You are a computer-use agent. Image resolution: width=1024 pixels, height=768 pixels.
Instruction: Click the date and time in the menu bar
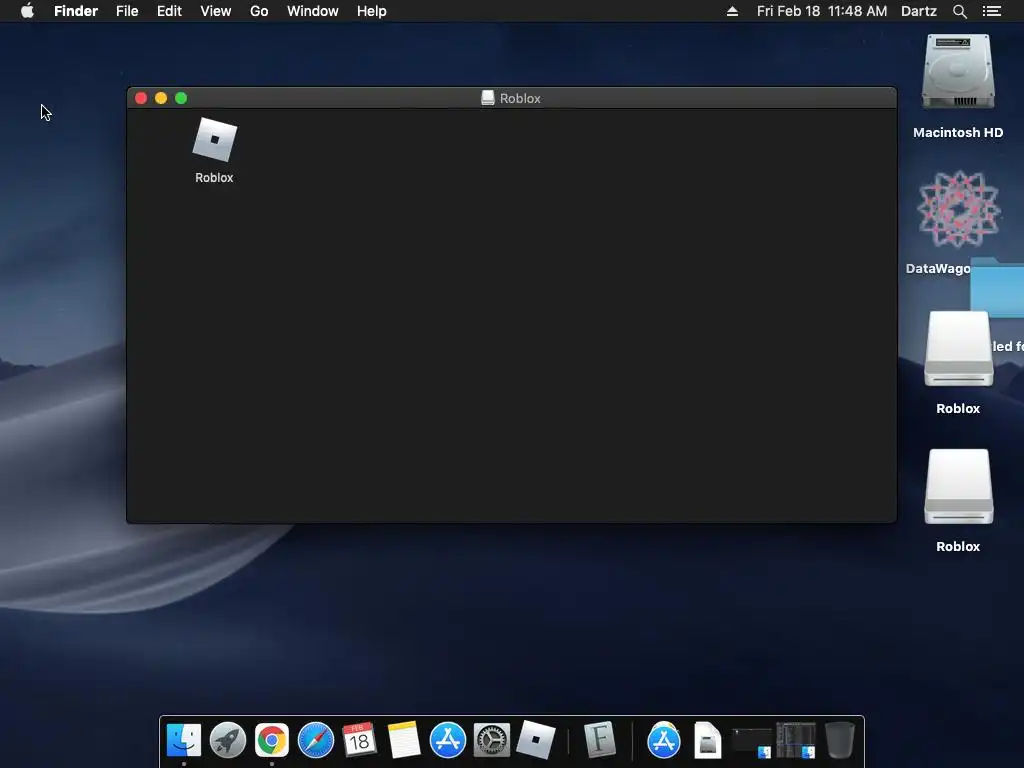tap(822, 11)
